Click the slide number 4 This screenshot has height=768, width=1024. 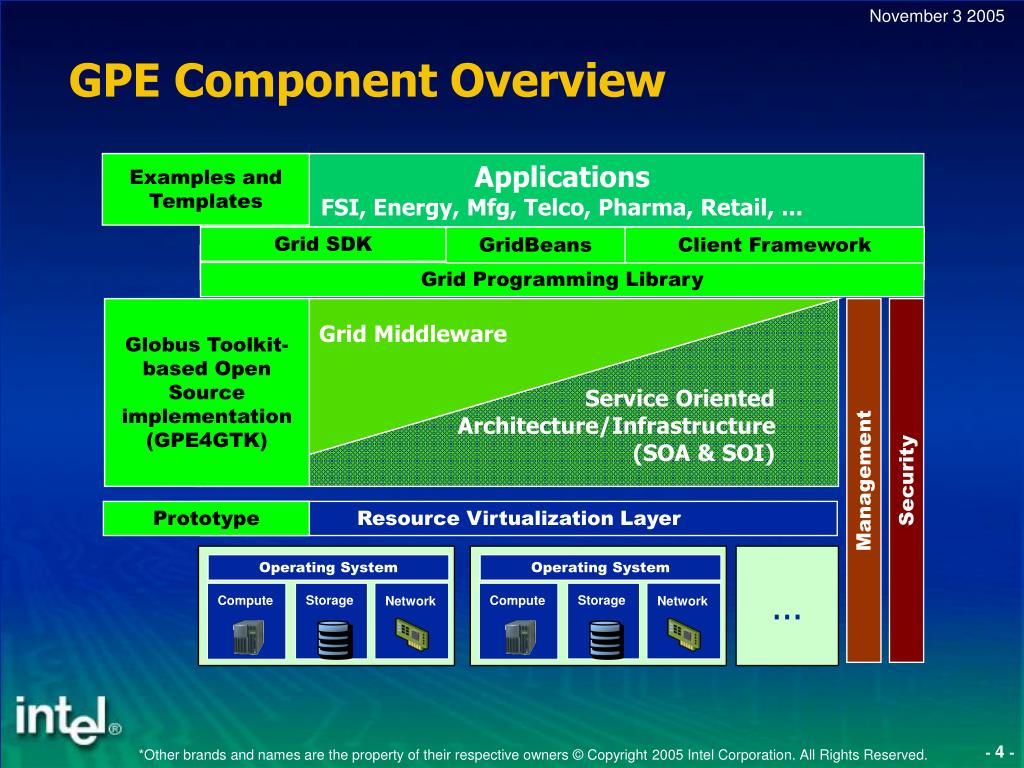[x=999, y=751]
